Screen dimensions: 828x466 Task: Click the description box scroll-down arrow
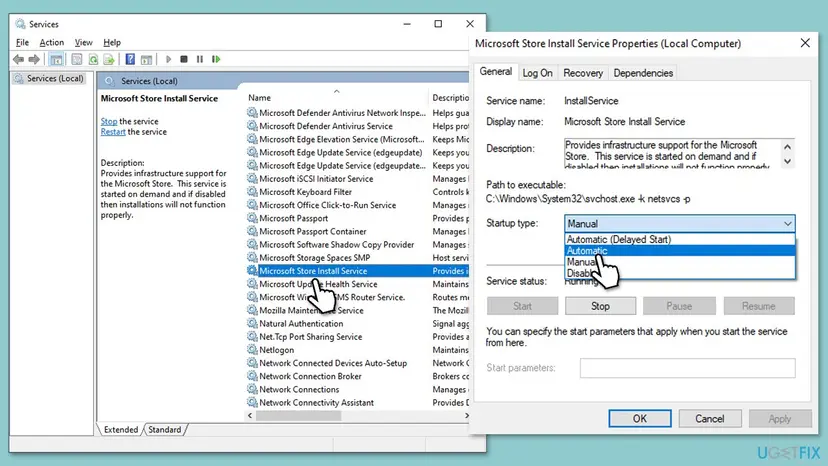787,161
